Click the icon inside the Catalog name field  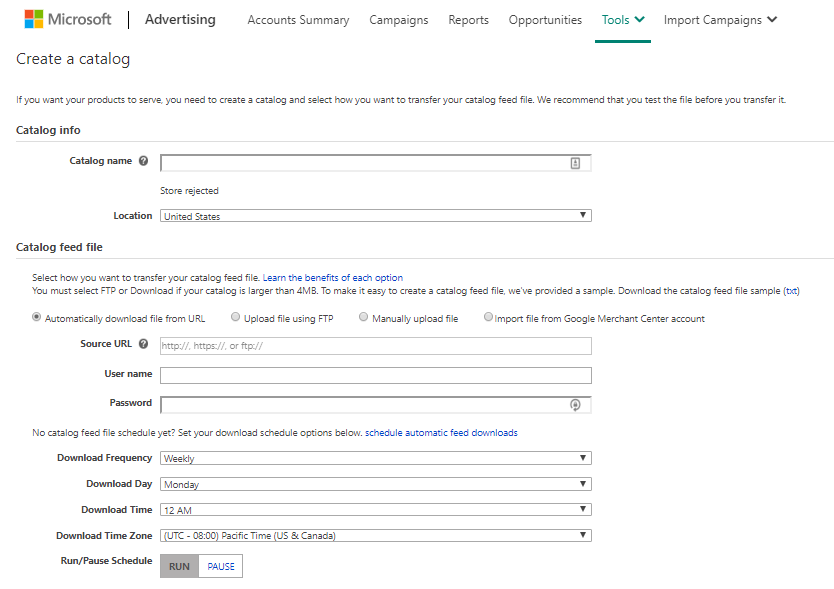coord(575,163)
